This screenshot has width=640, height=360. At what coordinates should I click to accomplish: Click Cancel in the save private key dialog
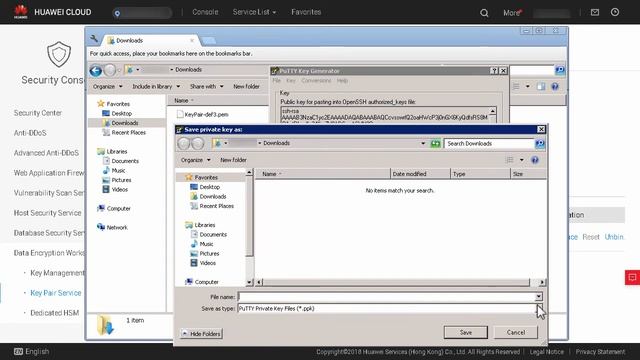516,332
